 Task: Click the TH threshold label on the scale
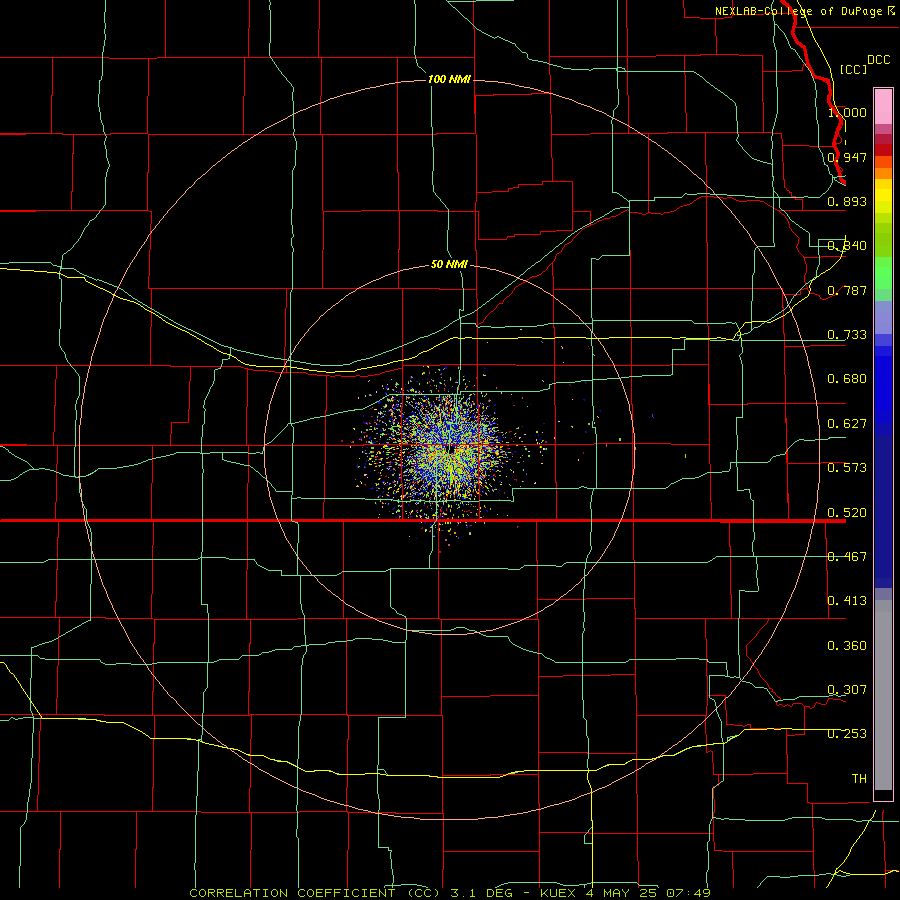click(x=859, y=779)
